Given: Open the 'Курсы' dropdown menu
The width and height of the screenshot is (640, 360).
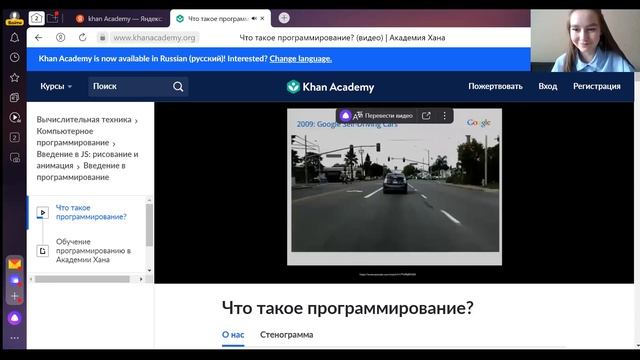Looking at the screenshot, I should coord(56,87).
